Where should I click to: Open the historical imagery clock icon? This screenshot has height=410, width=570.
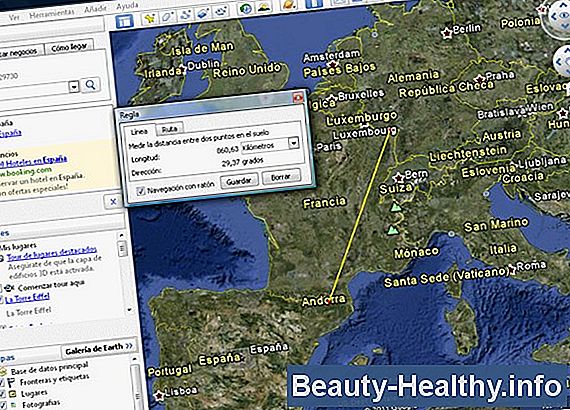click(x=246, y=9)
